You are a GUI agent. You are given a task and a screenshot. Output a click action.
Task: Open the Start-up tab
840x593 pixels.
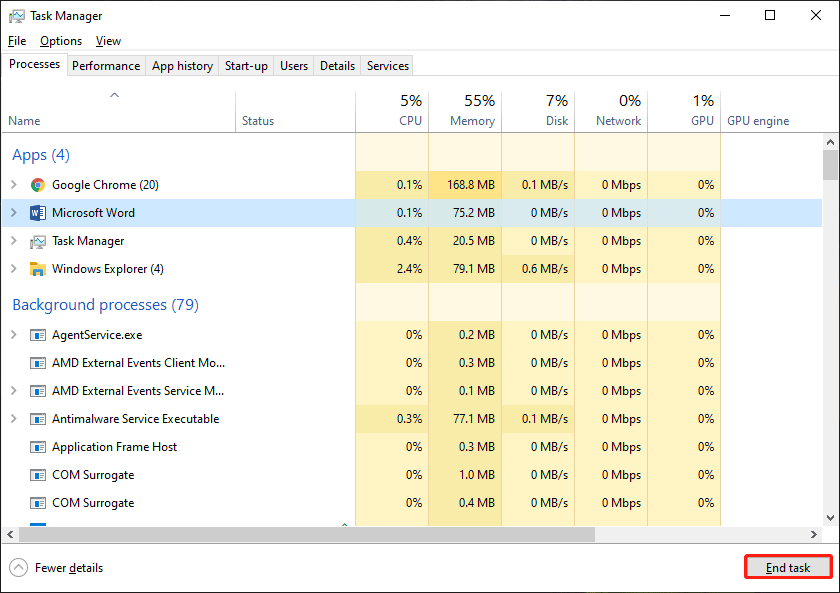coord(246,66)
